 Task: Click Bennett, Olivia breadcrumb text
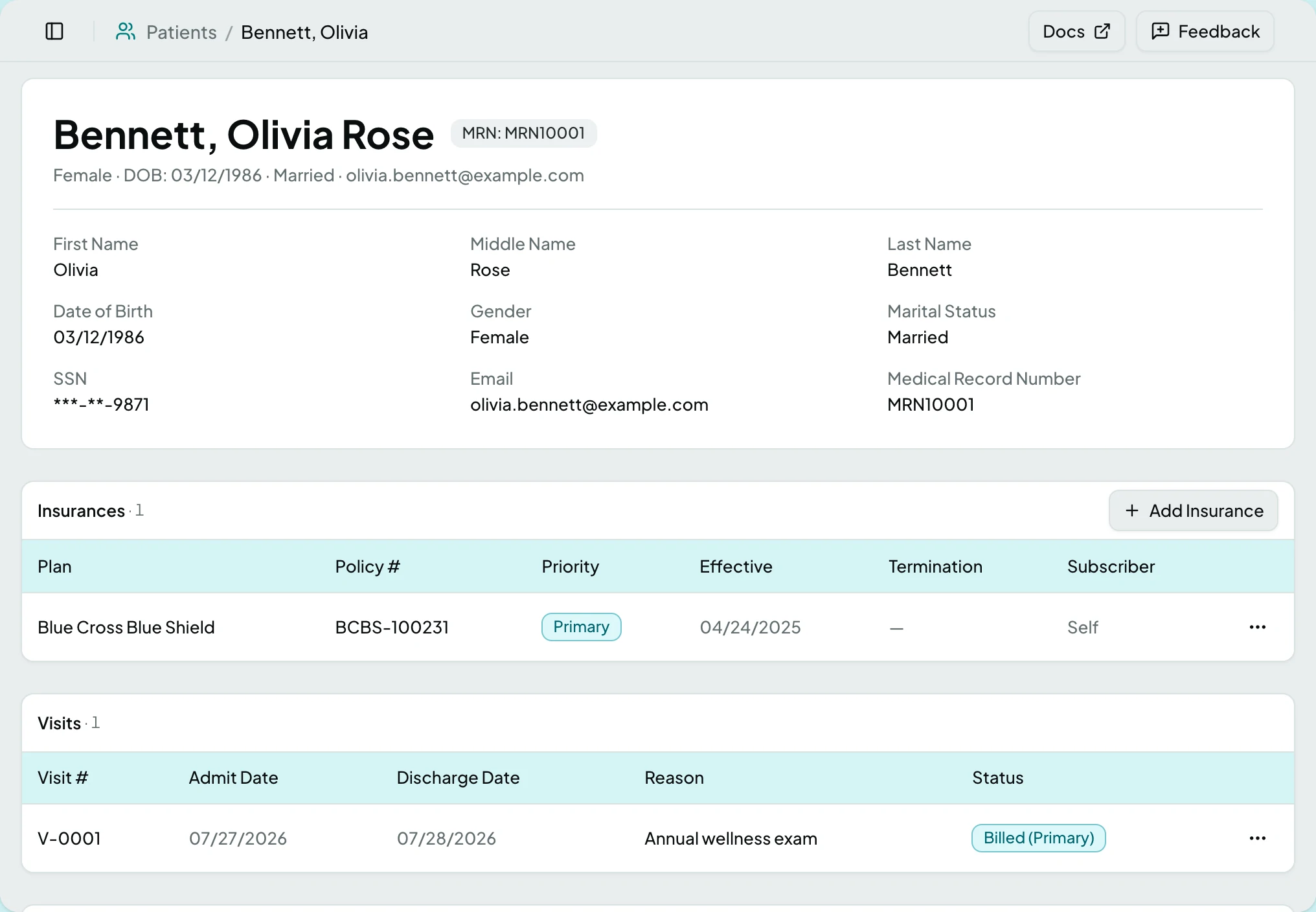point(304,32)
